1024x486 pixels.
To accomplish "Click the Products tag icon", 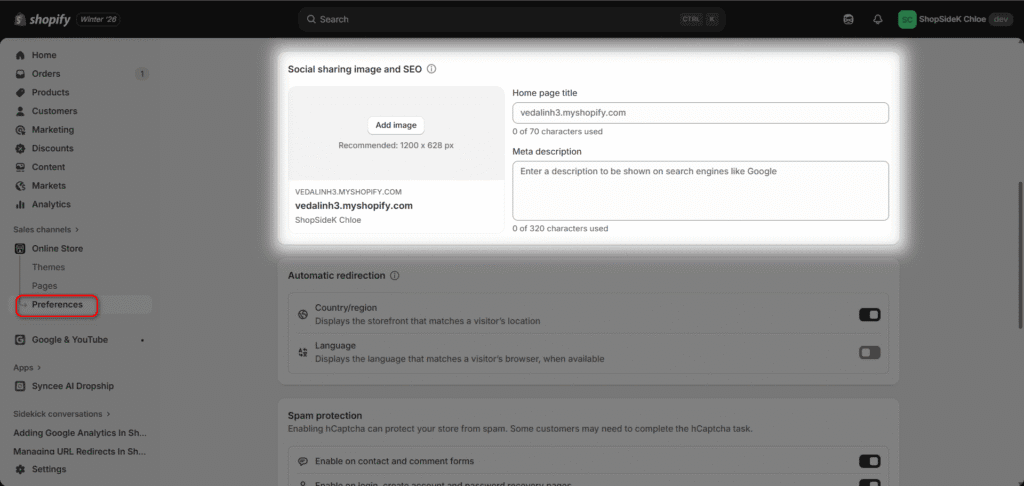I will pyautogui.click(x=20, y=93).
